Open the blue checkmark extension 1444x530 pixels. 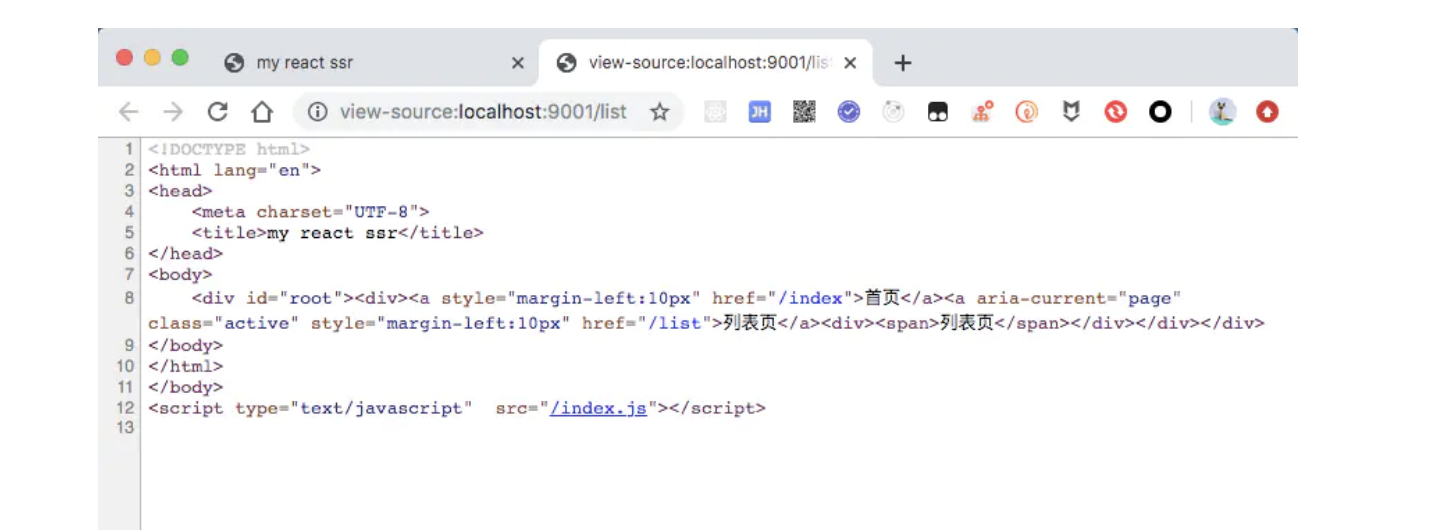click(849, 112)
